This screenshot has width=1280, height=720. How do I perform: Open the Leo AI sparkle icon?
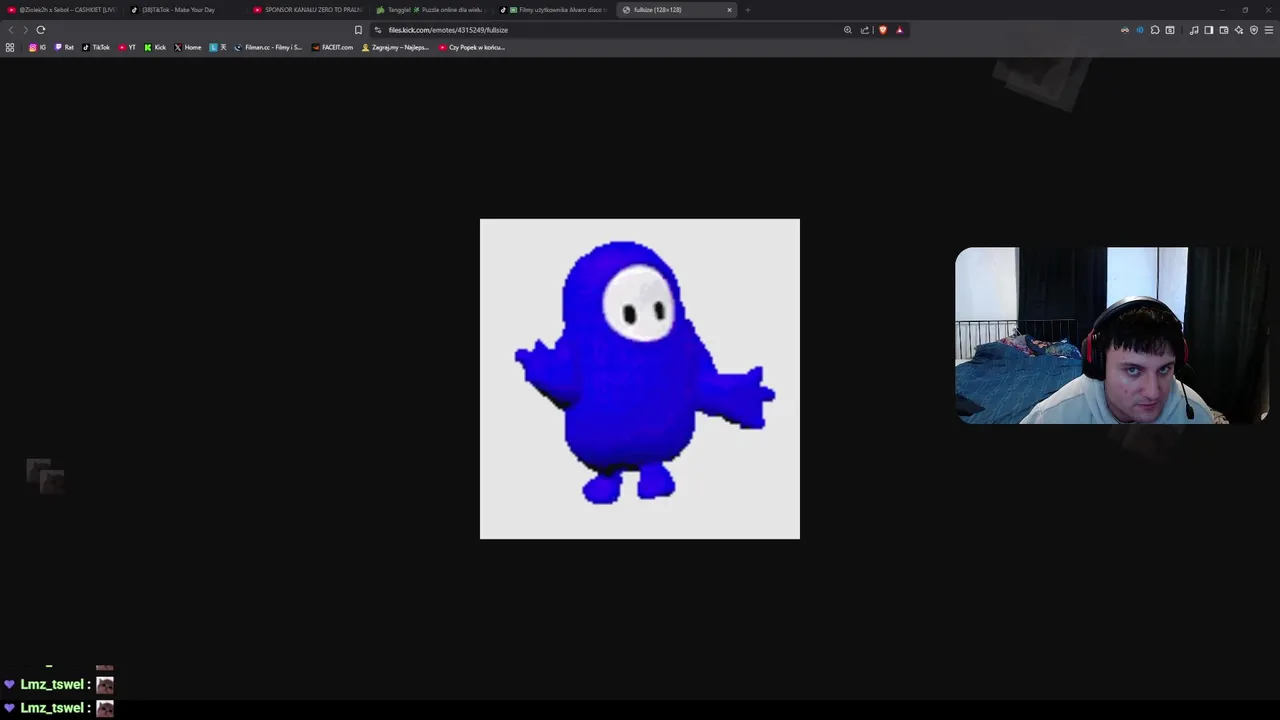(x=1239, y=30)
